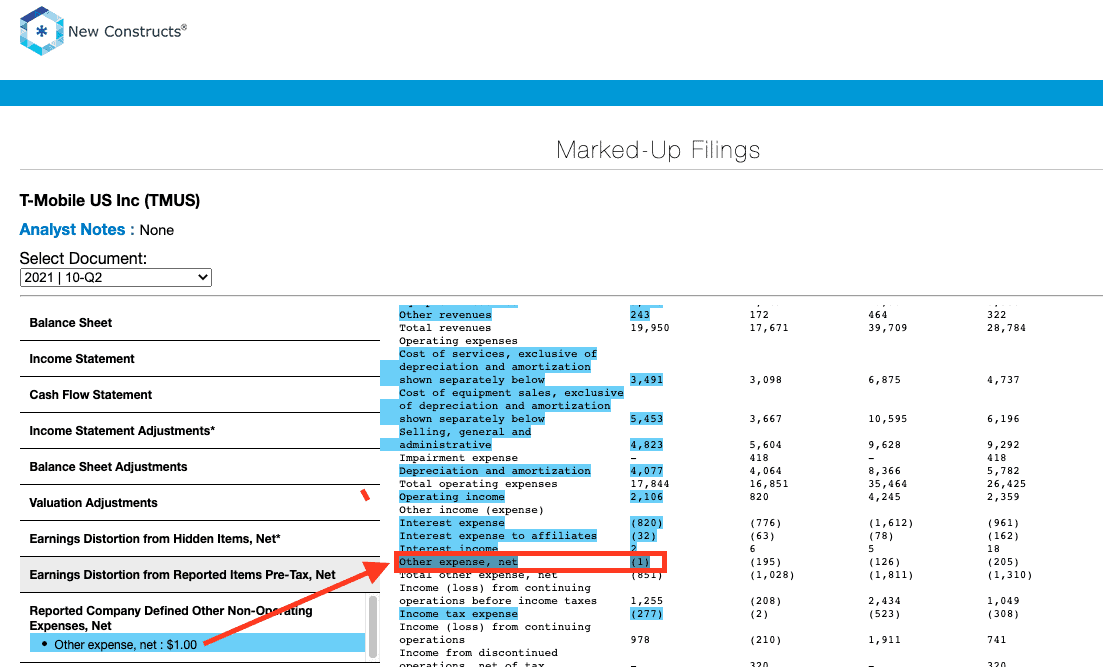Click the Marked-Up Filings page heading
This screenshot has height=667, width=1103.
point(658,150)
